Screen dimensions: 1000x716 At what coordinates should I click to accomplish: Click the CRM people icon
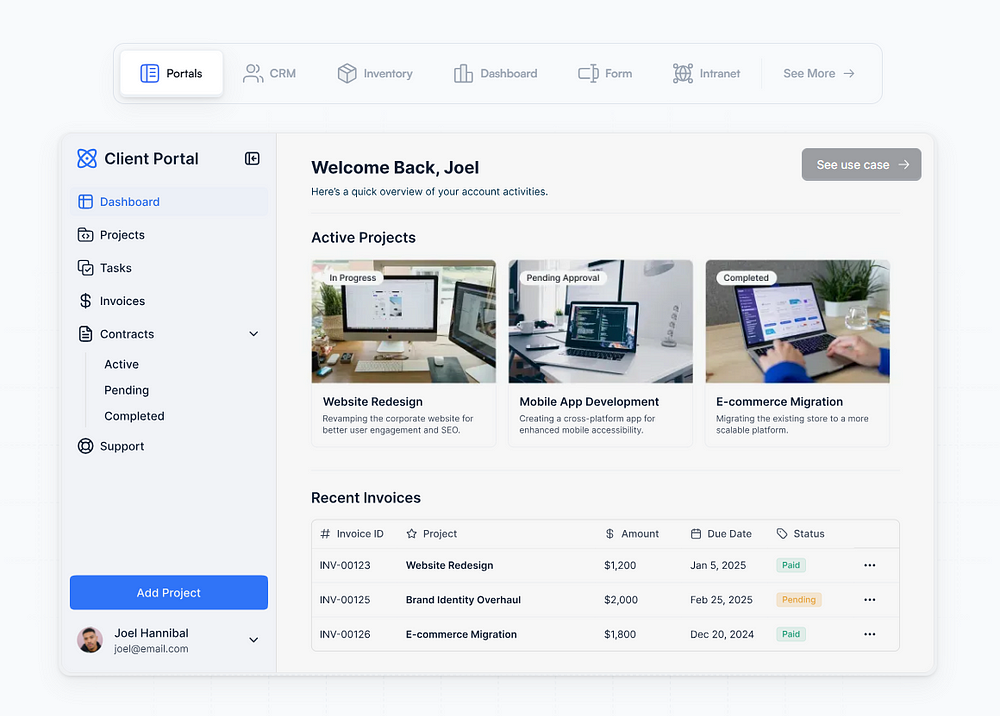(x=253, y=73)
